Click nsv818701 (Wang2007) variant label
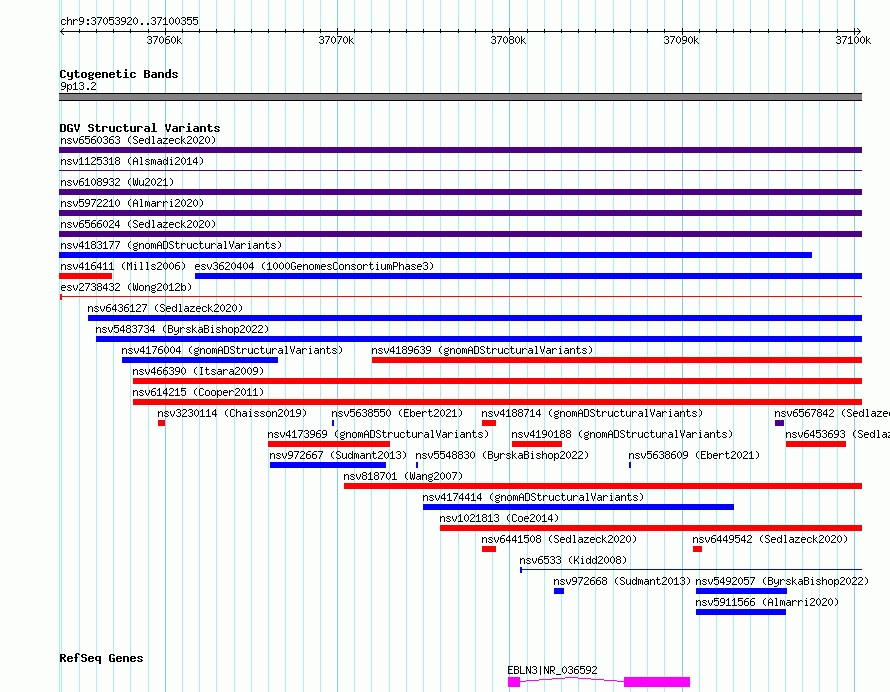This screenshot has width=890, height=692. coord(403,476)
